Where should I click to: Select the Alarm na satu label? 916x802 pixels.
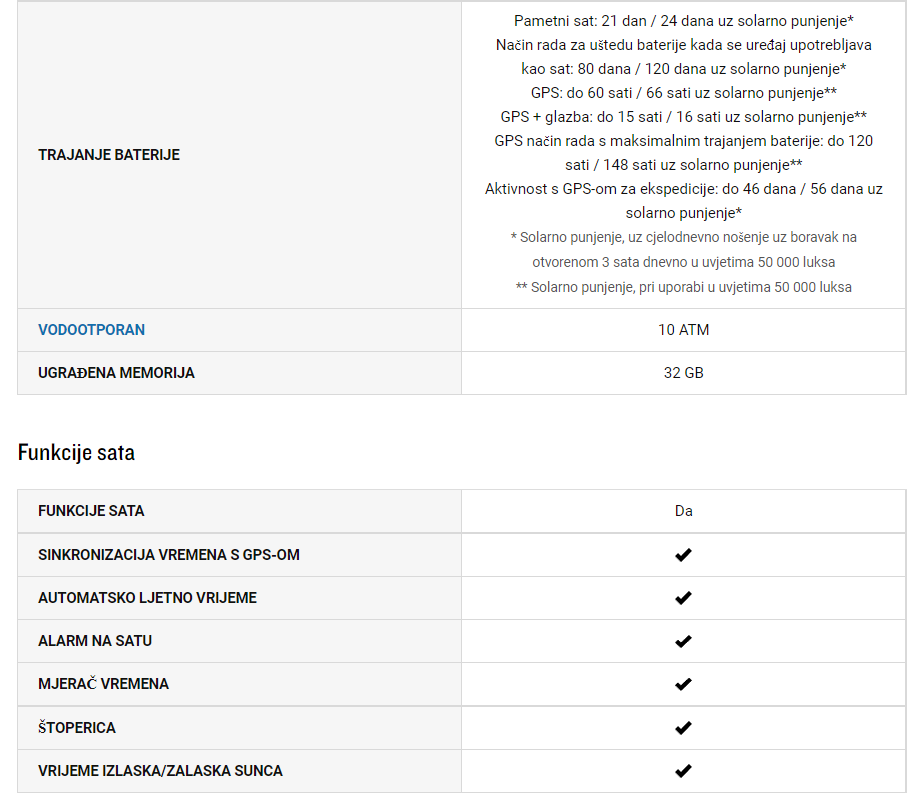[95, 641]
